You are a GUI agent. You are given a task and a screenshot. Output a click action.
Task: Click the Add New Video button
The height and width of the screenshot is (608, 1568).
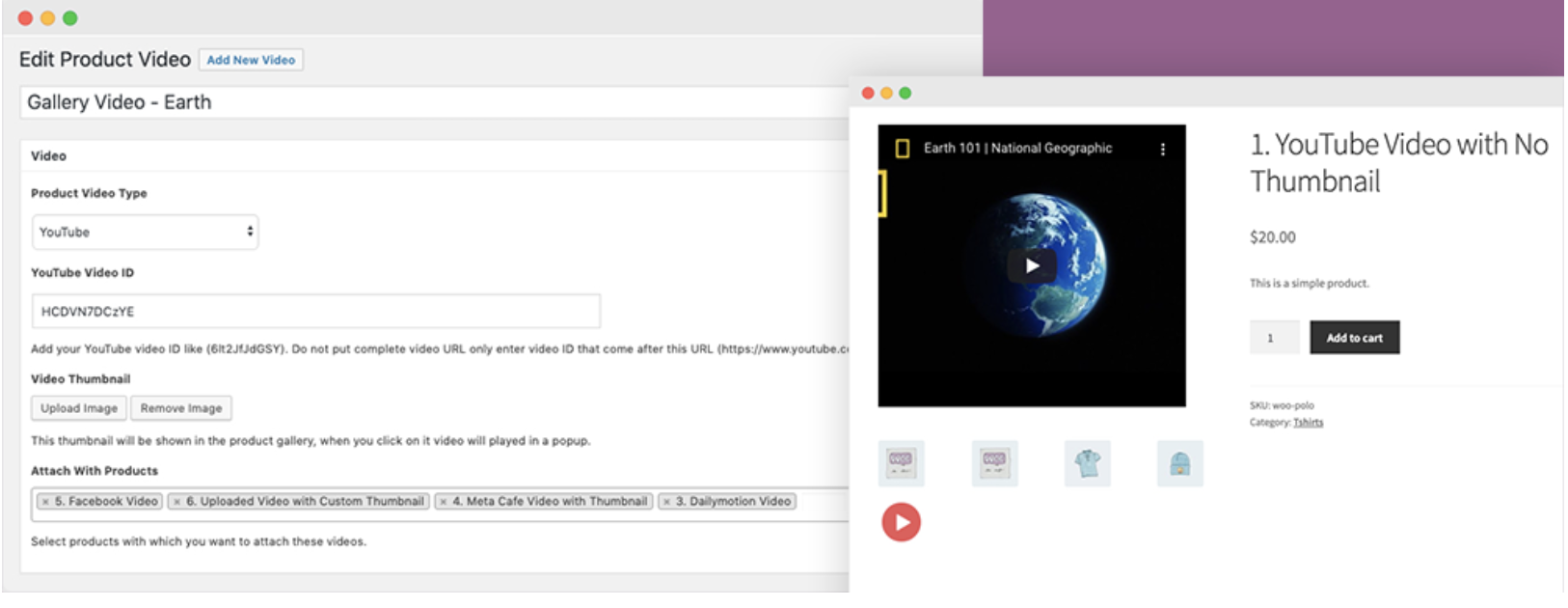[x=251, y=60]
